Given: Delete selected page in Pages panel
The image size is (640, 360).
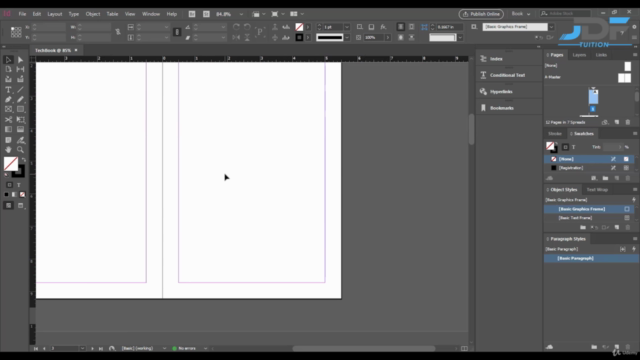Looking at the screenshot, I should click(x=628, y=122).
